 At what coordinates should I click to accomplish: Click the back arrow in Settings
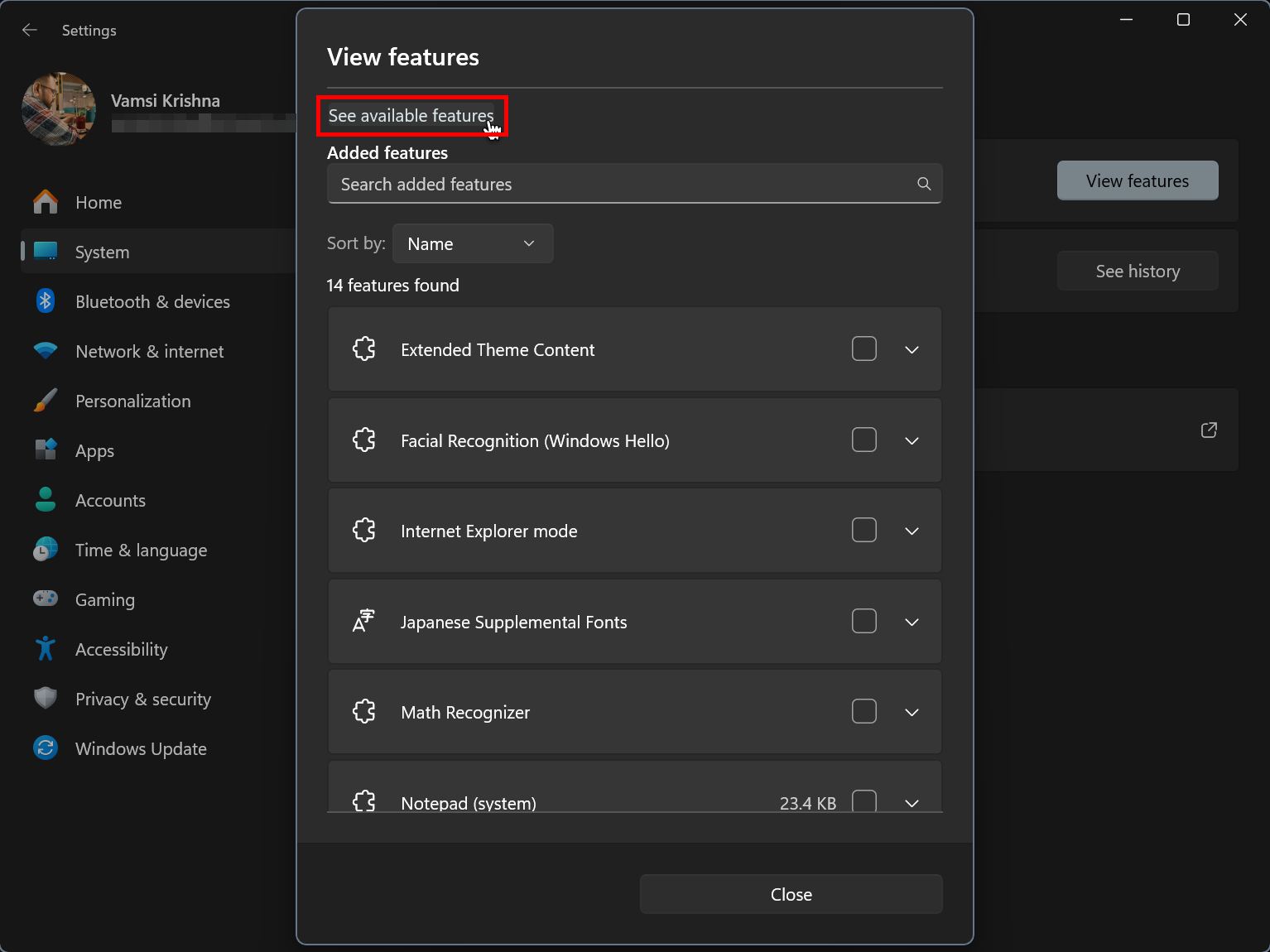30,31
